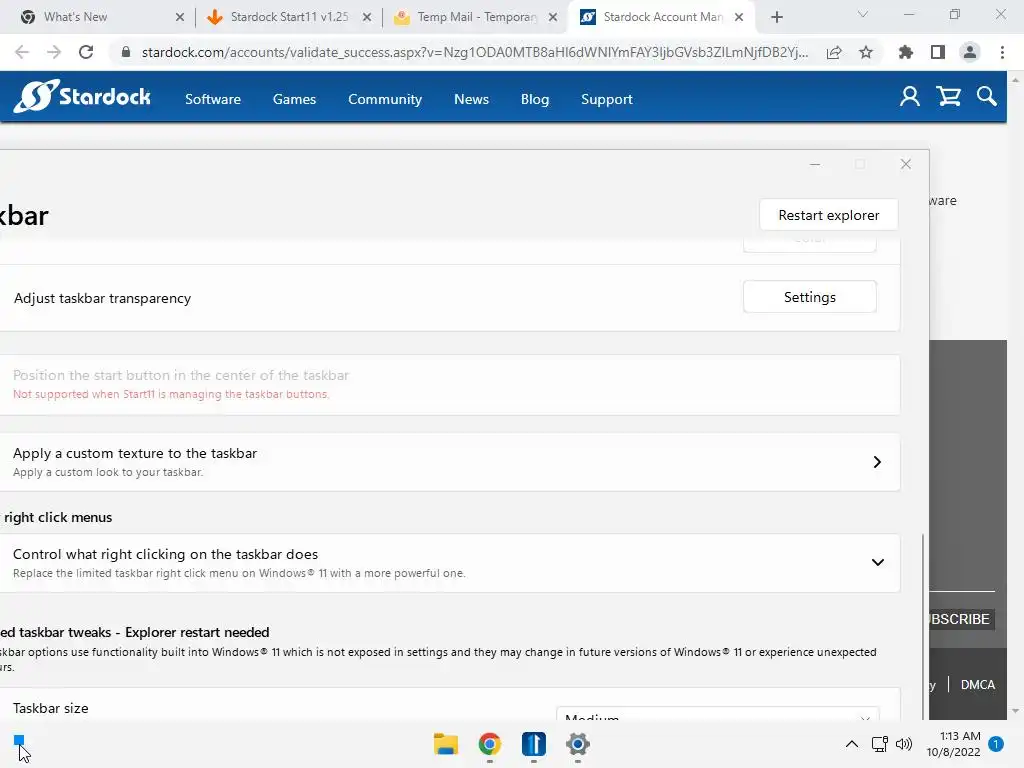The image size is (1024, 768).
Task: Click the volume speaker icon
Action: (904, 744)
